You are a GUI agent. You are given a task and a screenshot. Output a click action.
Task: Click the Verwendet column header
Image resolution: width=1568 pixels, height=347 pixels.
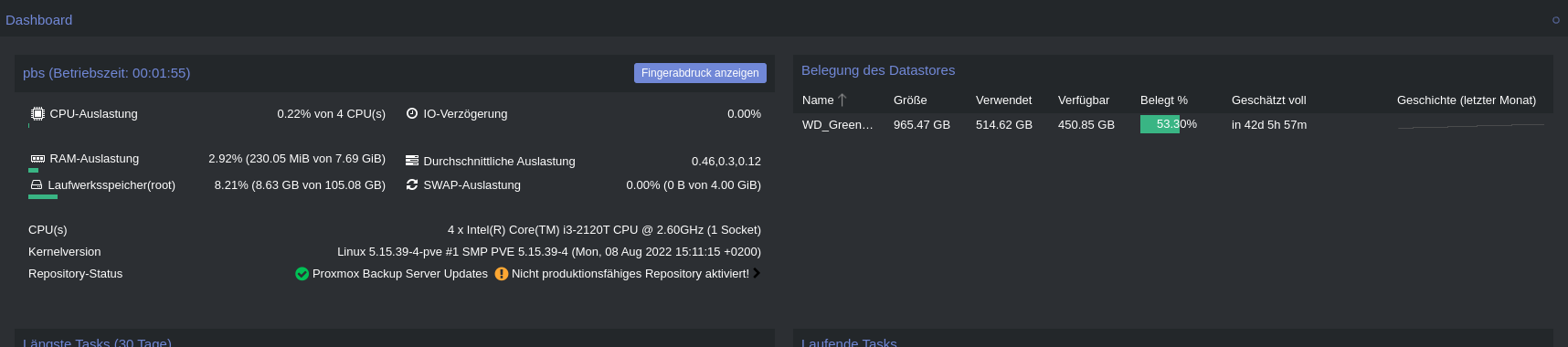pos(1003,100)
